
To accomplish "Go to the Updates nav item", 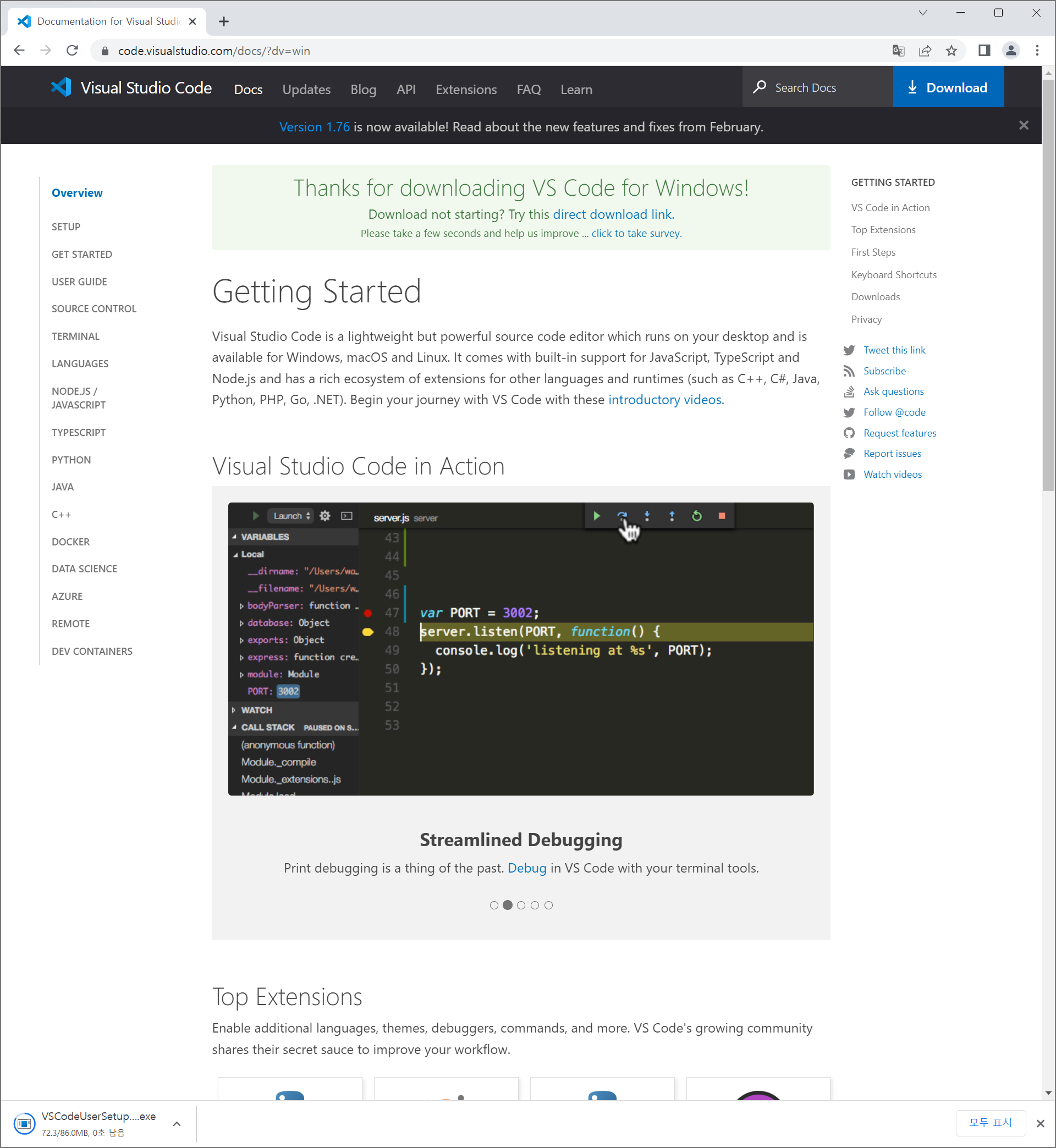I will point(306,89).
